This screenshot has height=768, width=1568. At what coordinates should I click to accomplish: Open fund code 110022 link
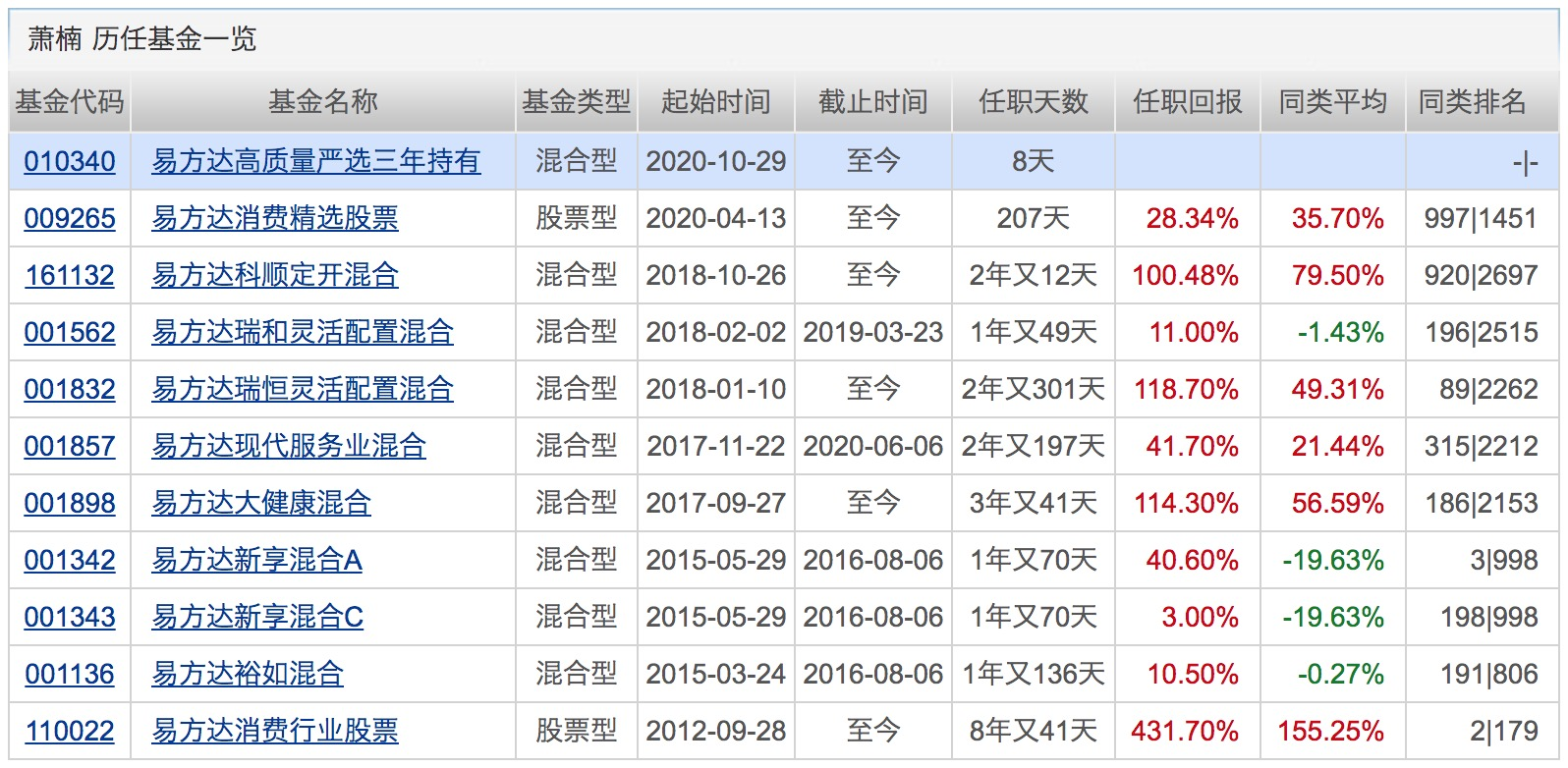(x=70, y=731)
